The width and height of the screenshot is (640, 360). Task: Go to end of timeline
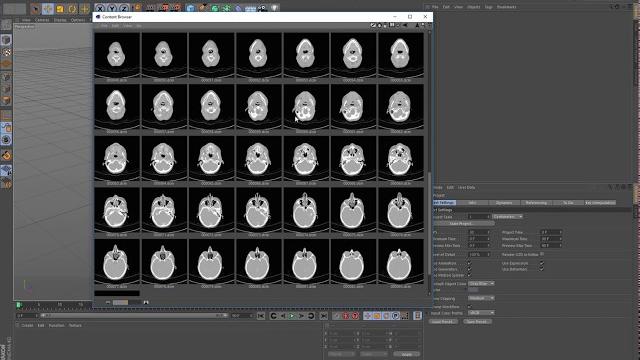[x=324, y=316]
